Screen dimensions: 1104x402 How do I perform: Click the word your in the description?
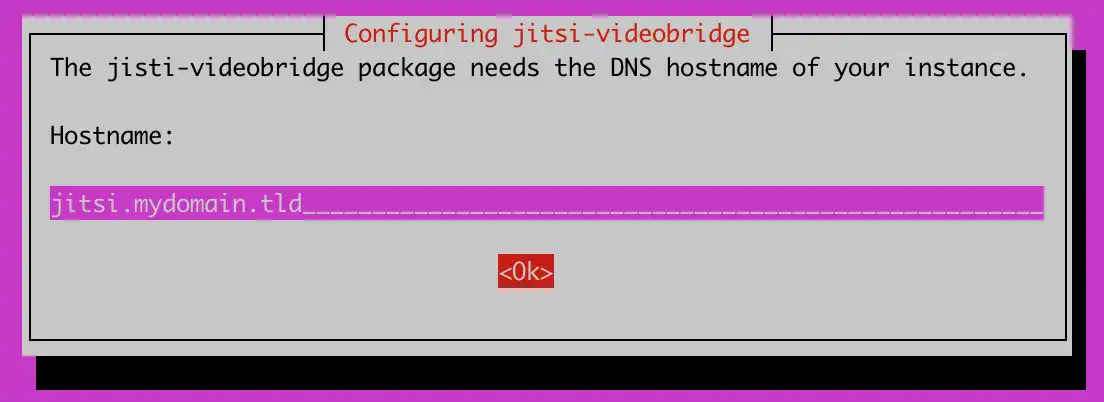(862, 70)
